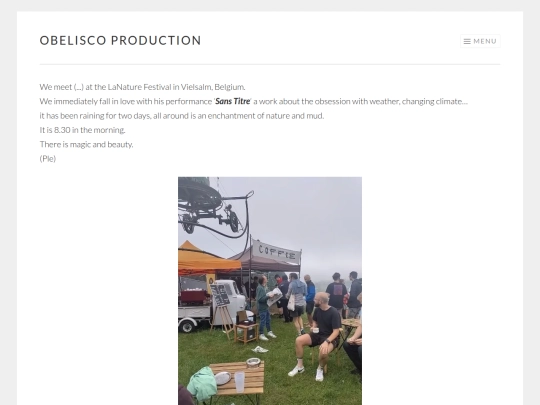Click the 'There is magic and beauty' line
The height and width of the screenshot is (405, 540).
click(x=86, y=144)
